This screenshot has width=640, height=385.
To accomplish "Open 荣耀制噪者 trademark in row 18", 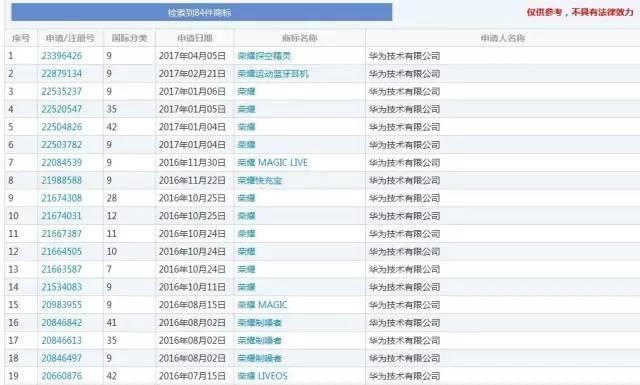I will pos(260,358).
